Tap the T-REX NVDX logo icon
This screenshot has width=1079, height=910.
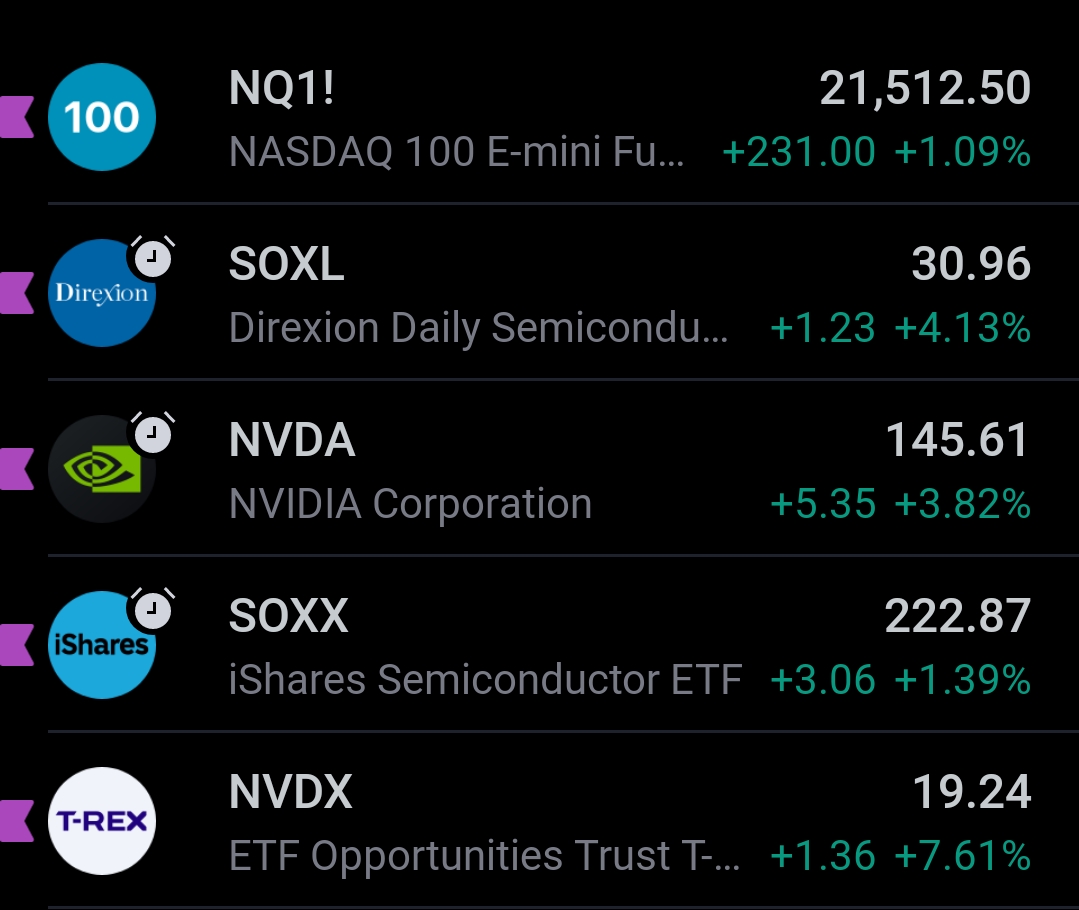click(x=102, y=821)
